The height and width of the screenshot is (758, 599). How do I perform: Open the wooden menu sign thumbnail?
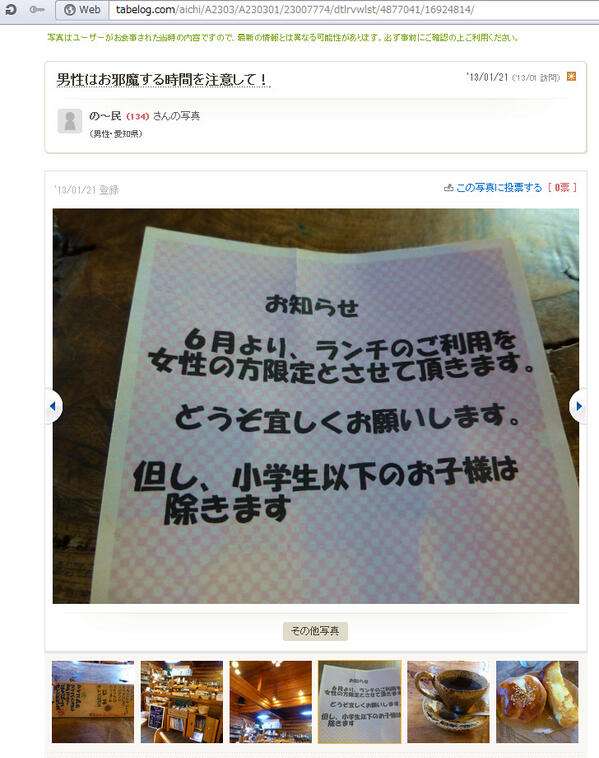(93, 701)
